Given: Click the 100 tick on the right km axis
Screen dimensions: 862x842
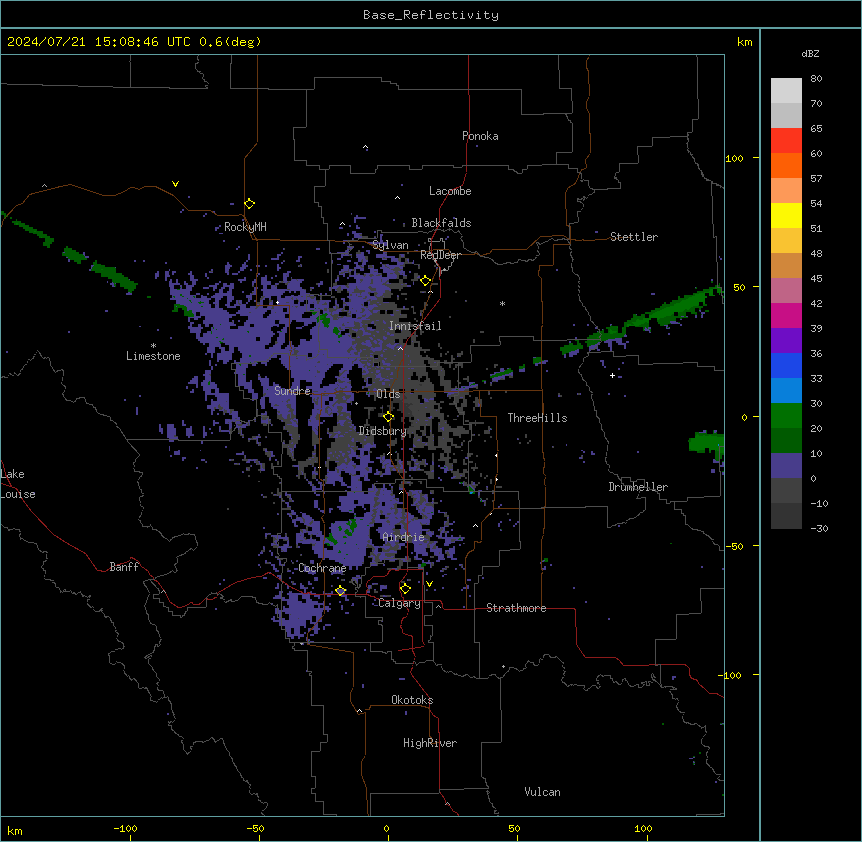Looking at the screenshot, I should (734, 158).
